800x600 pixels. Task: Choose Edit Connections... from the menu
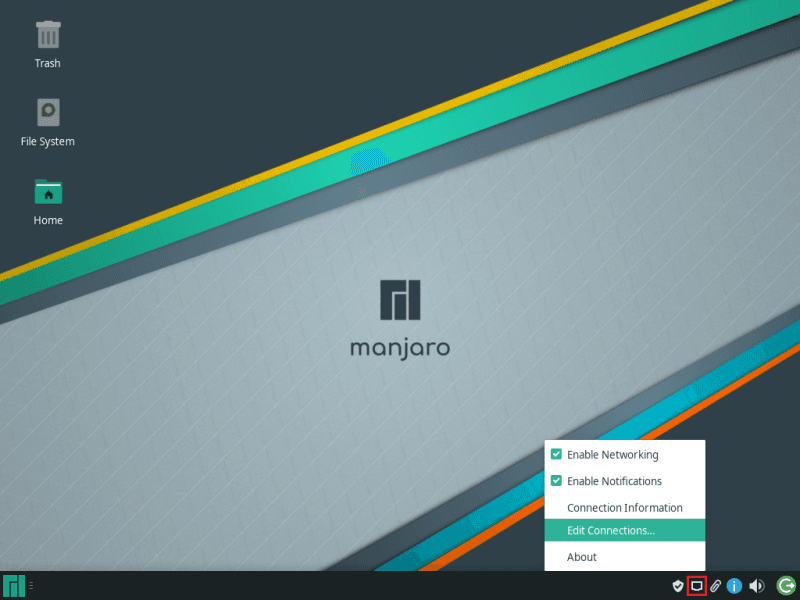[x=610, y=531]
